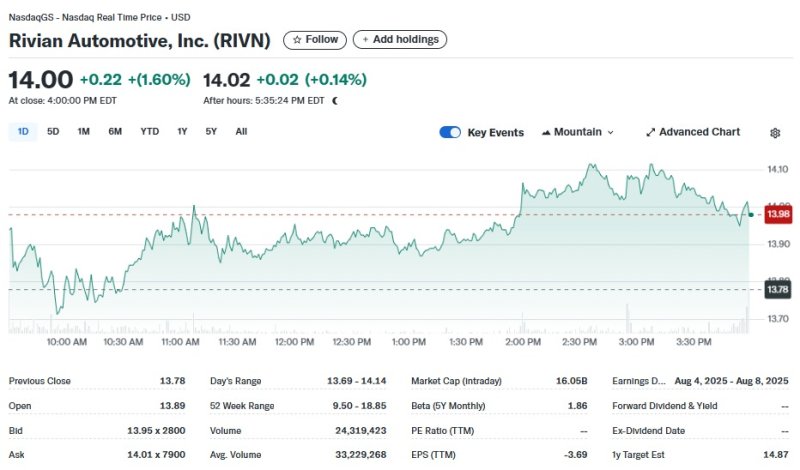Viewport: 800px width, 470px height.
Task: Select the 1D time range tab
Action: pos(23,132)
